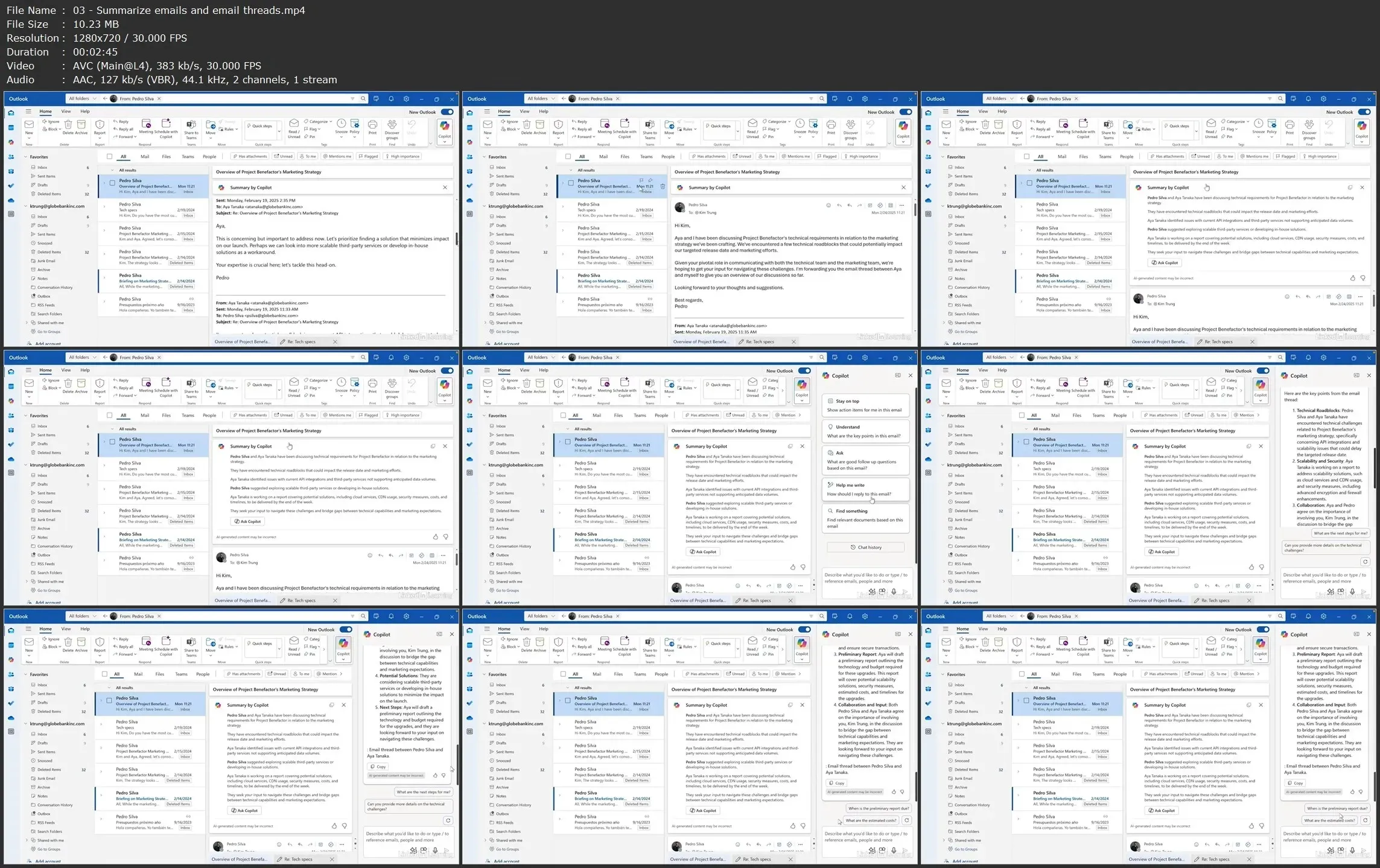In top-right frame, tick checkbox on Overview of Project email

pos(1029,183)
